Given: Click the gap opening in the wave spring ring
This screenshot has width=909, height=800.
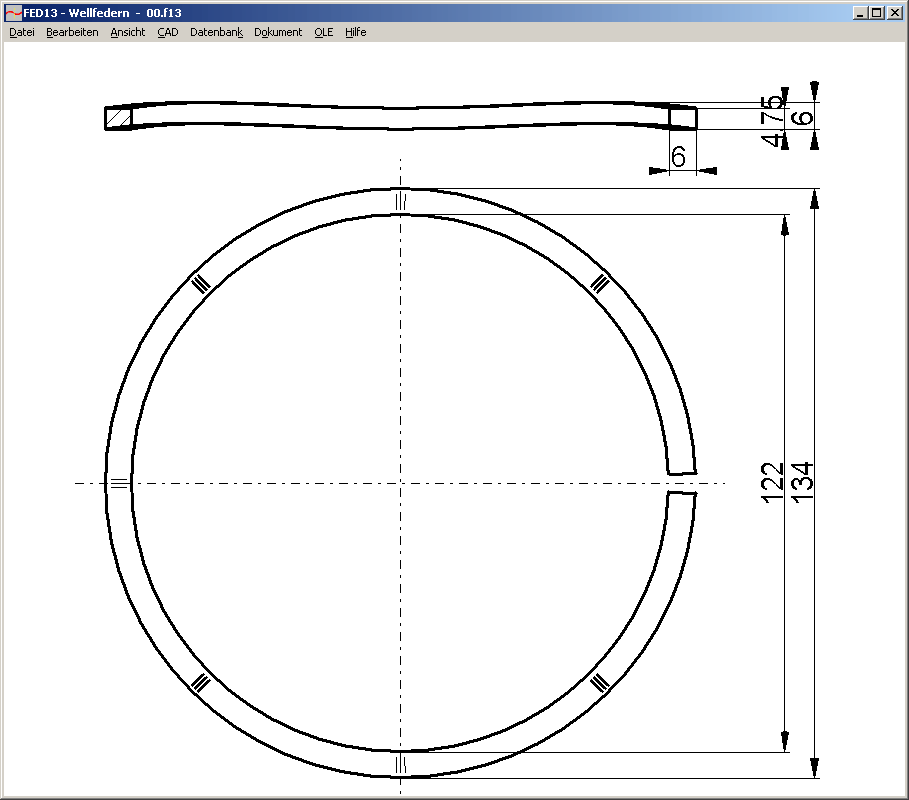Looking at the screenshot, I should pyautogui.click(x=681, y=483).
